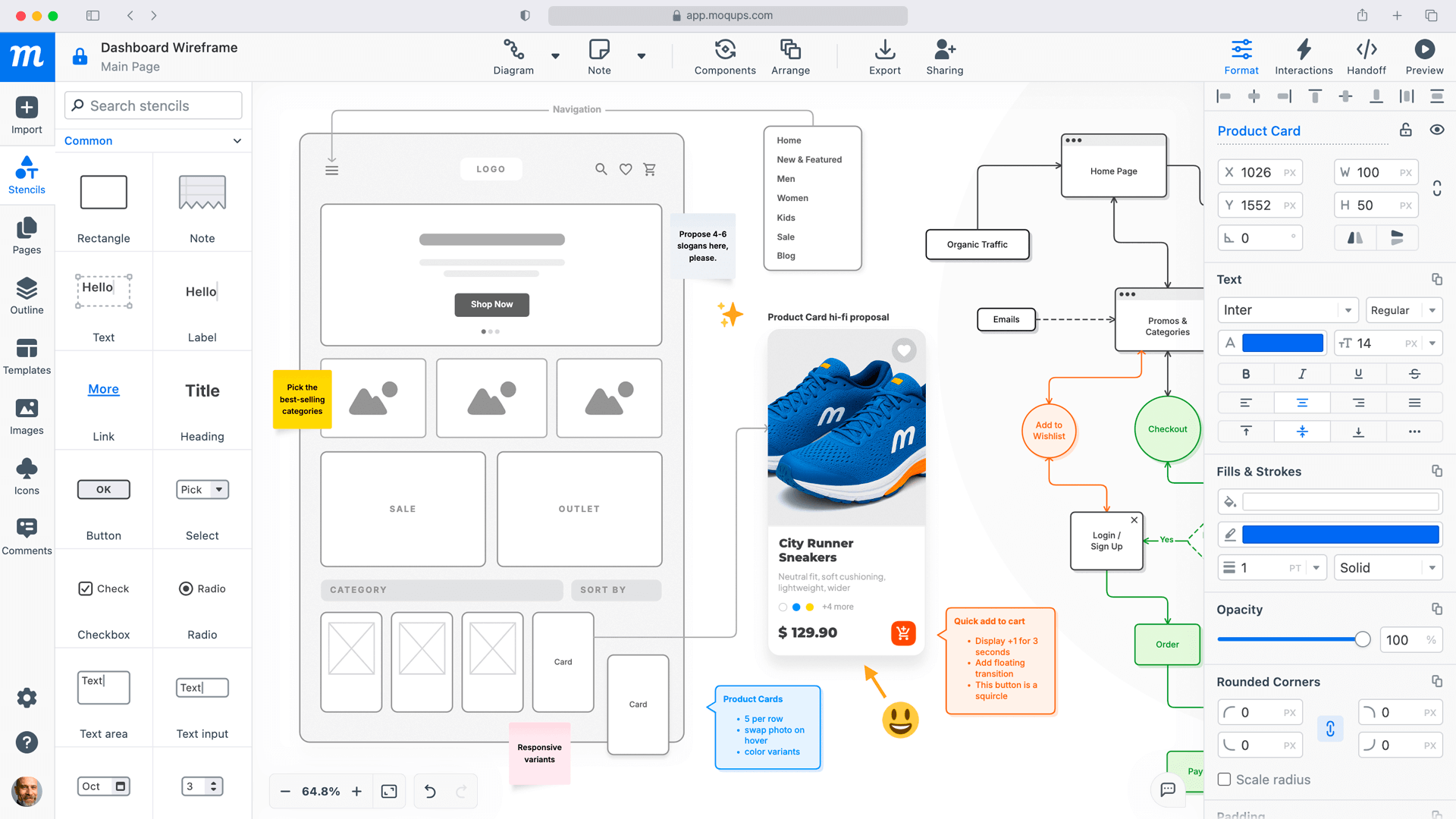Open the Comments panel

coord(27,536)
